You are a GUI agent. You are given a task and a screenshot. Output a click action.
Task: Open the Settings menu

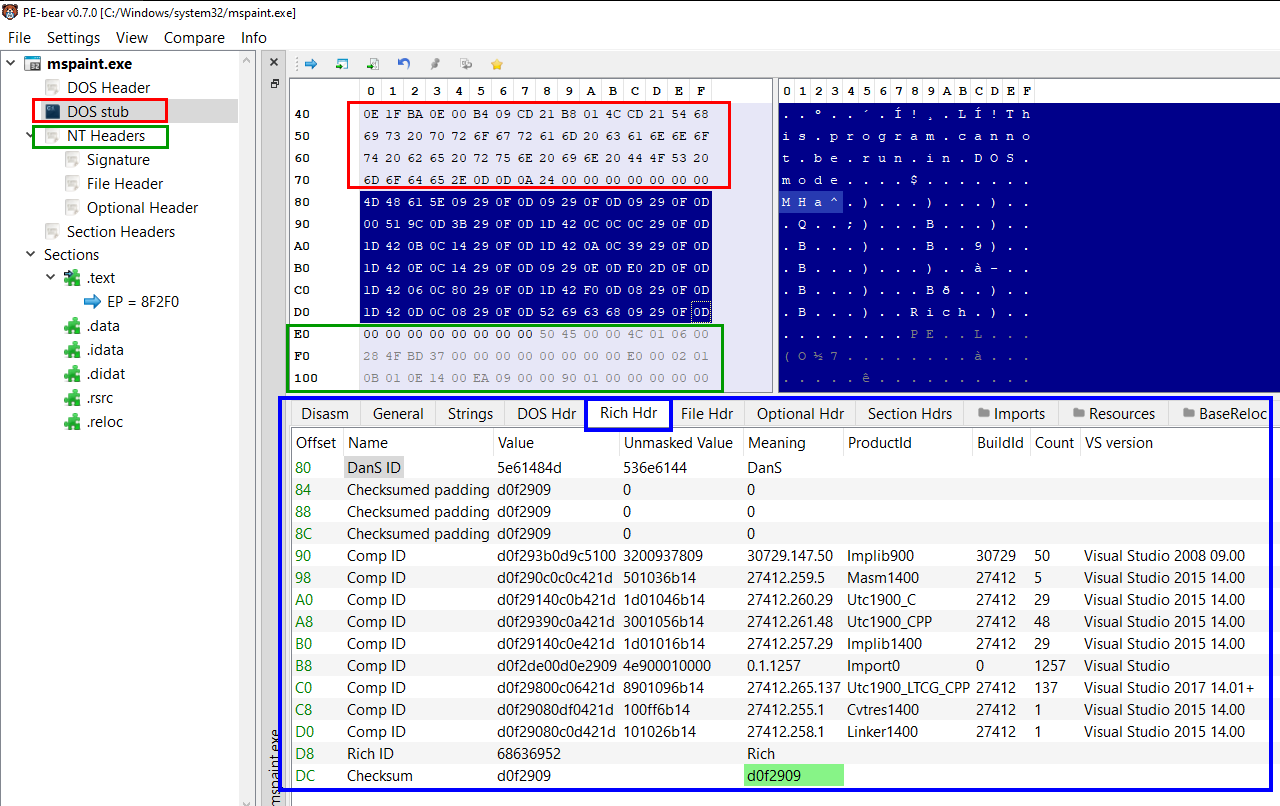pos(74,38)
